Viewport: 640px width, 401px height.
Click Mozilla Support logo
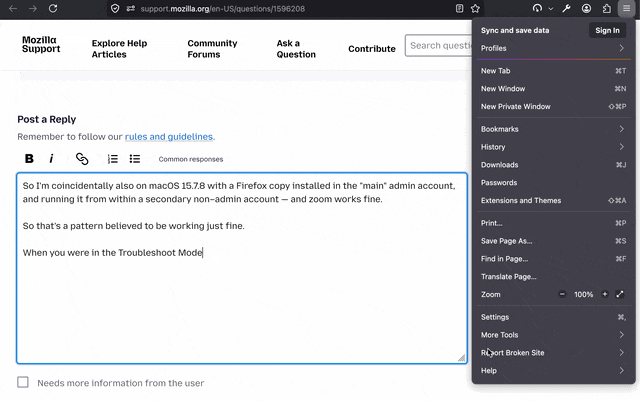point(41,44)
